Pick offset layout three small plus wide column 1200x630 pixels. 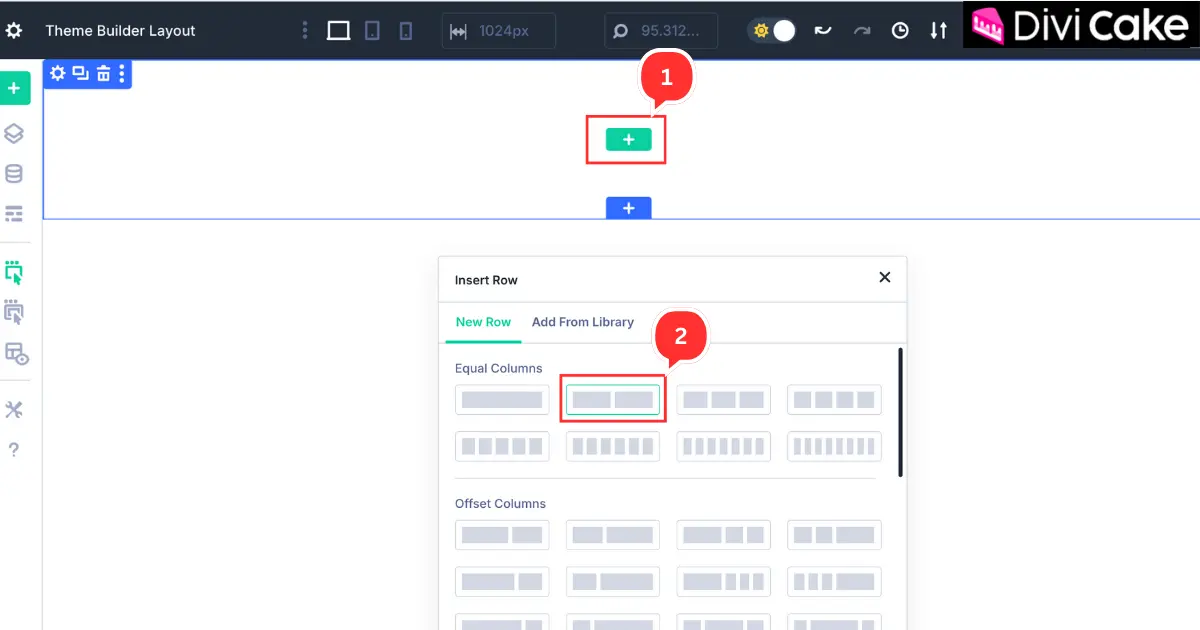click(x=834, y=581)
